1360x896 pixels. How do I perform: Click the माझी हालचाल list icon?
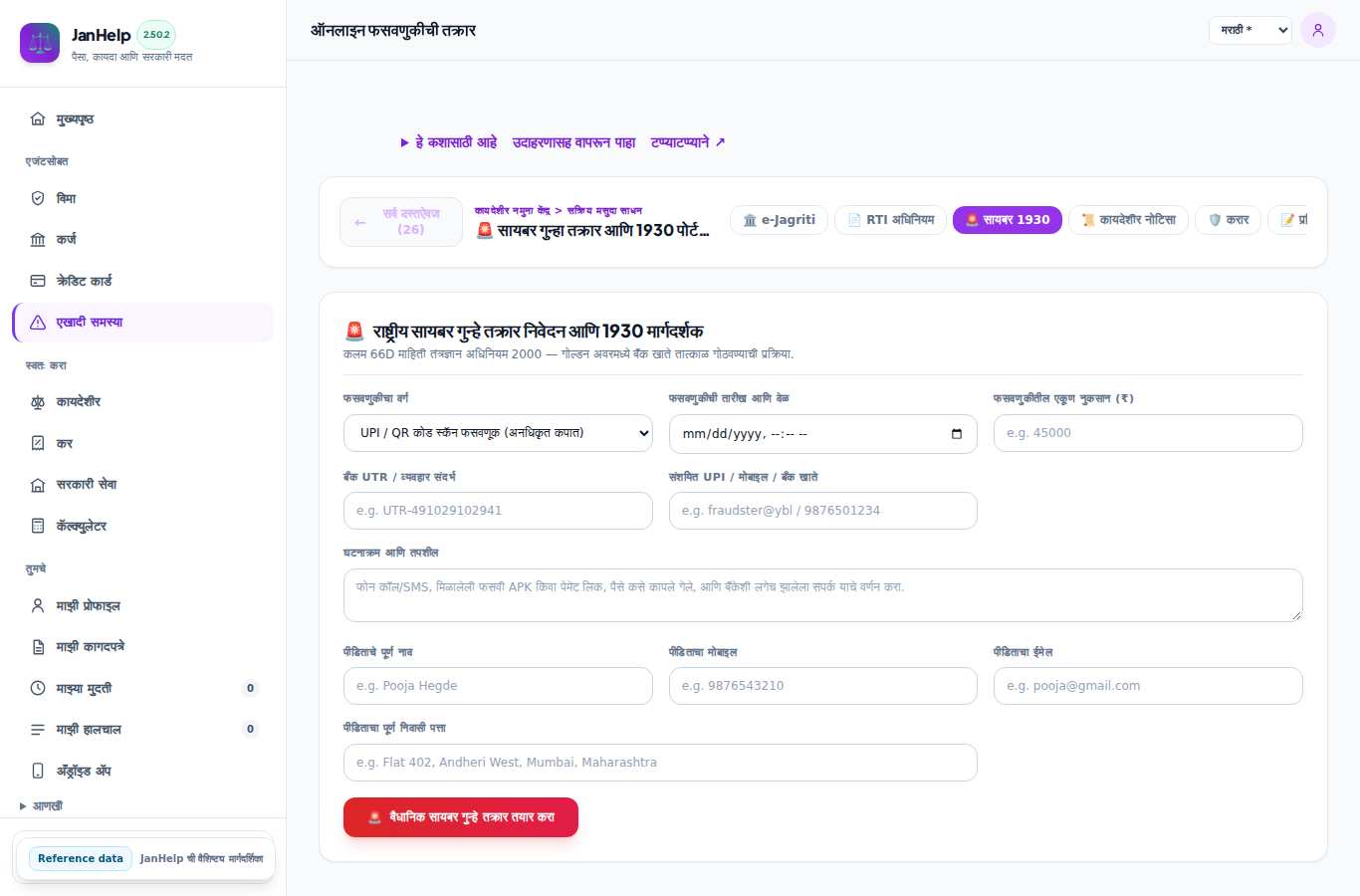pos(38,730)
